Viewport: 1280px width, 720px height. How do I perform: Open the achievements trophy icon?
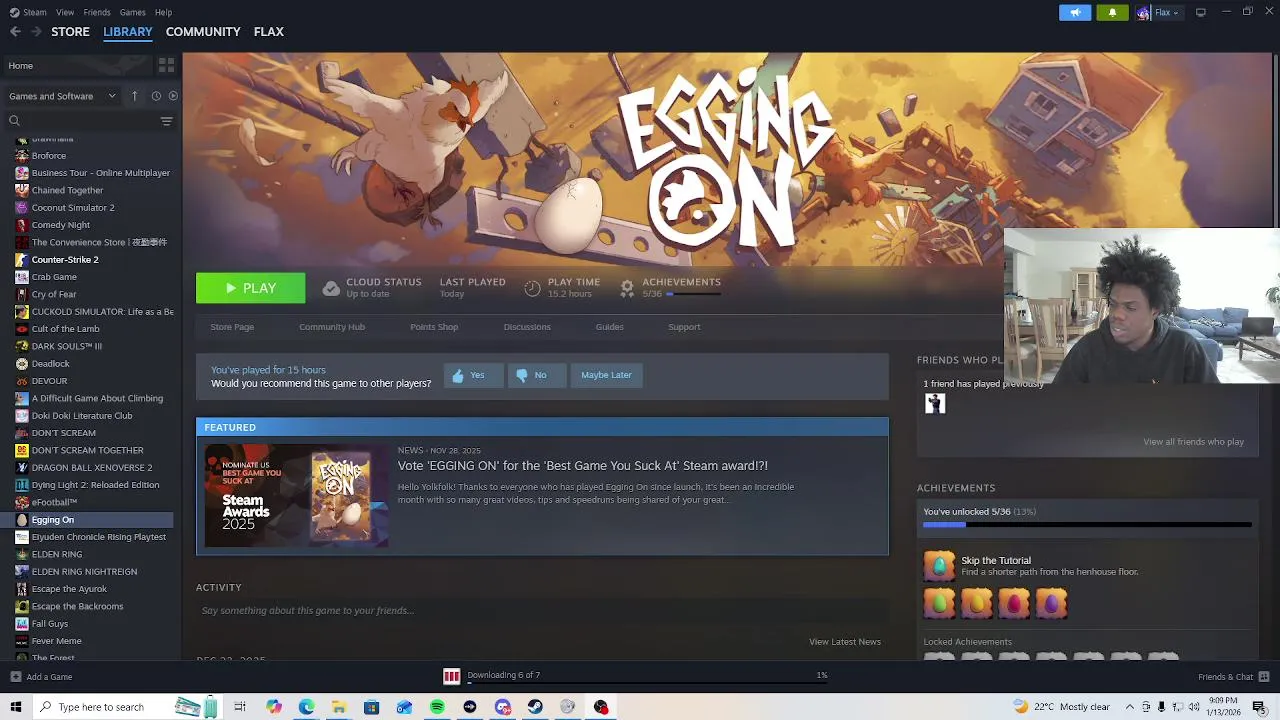coord(627,288)
